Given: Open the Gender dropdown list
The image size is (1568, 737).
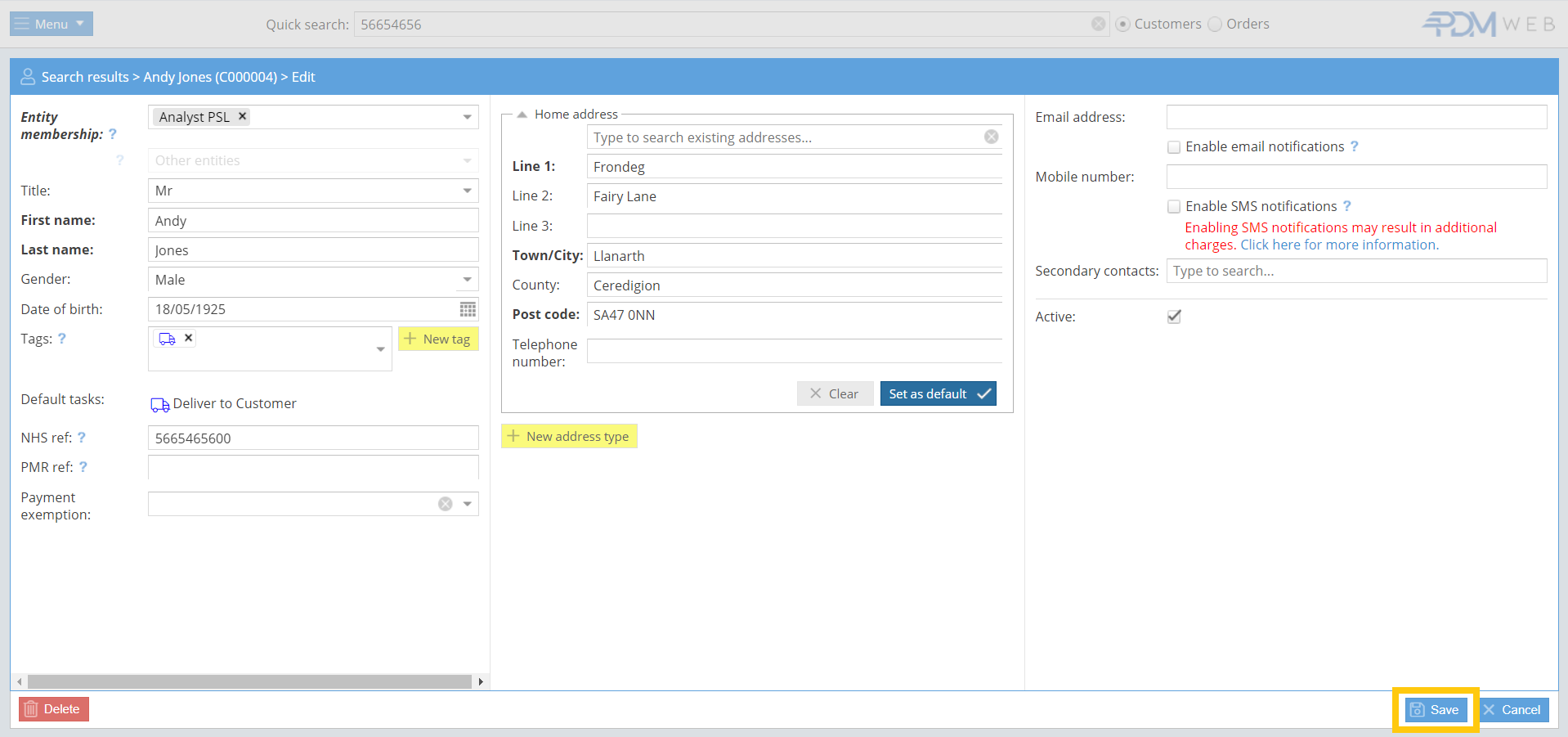Looking at the screenshot, I should [467, 280].
